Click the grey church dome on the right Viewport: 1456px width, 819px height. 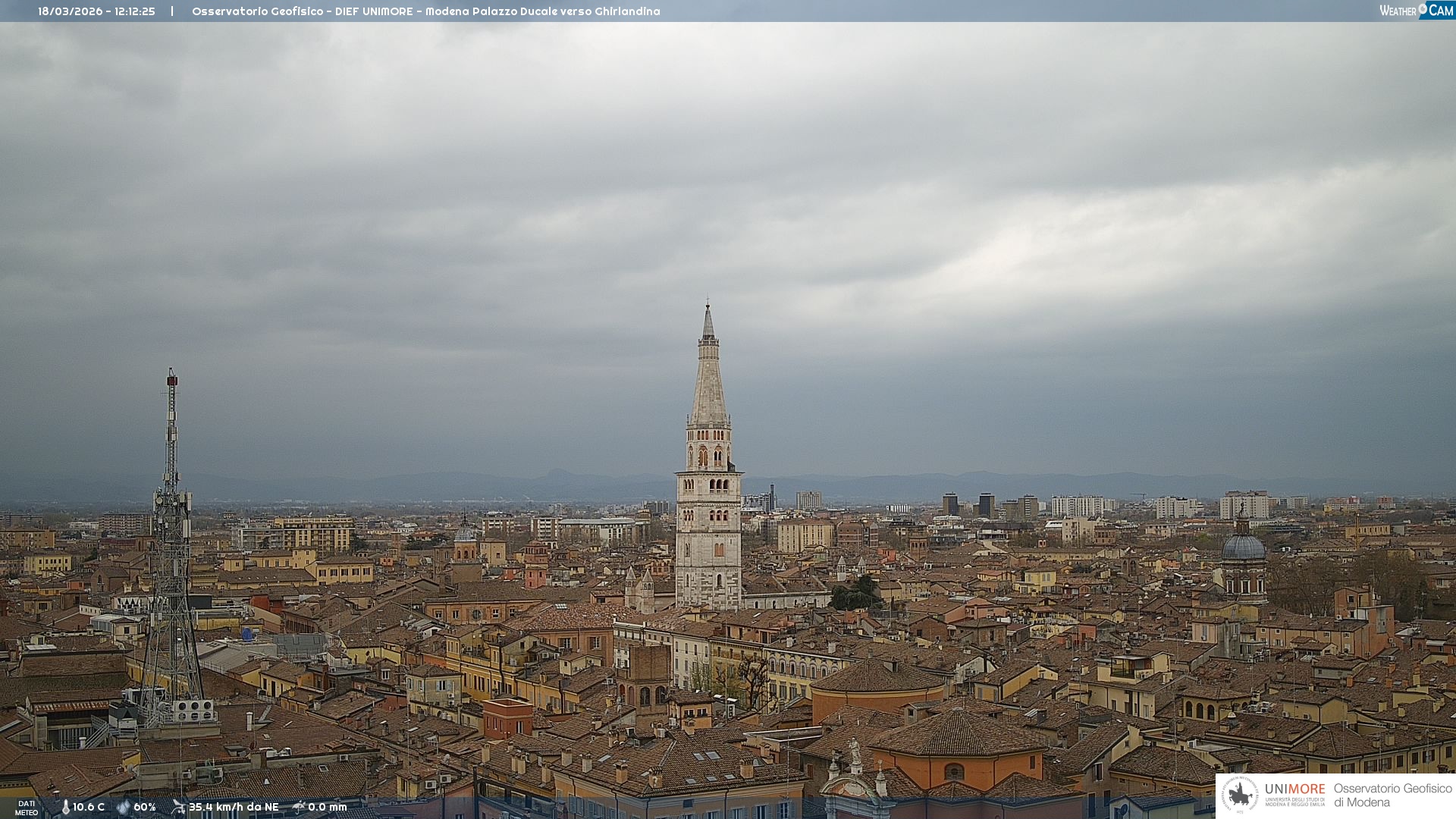pos(1244,547)
